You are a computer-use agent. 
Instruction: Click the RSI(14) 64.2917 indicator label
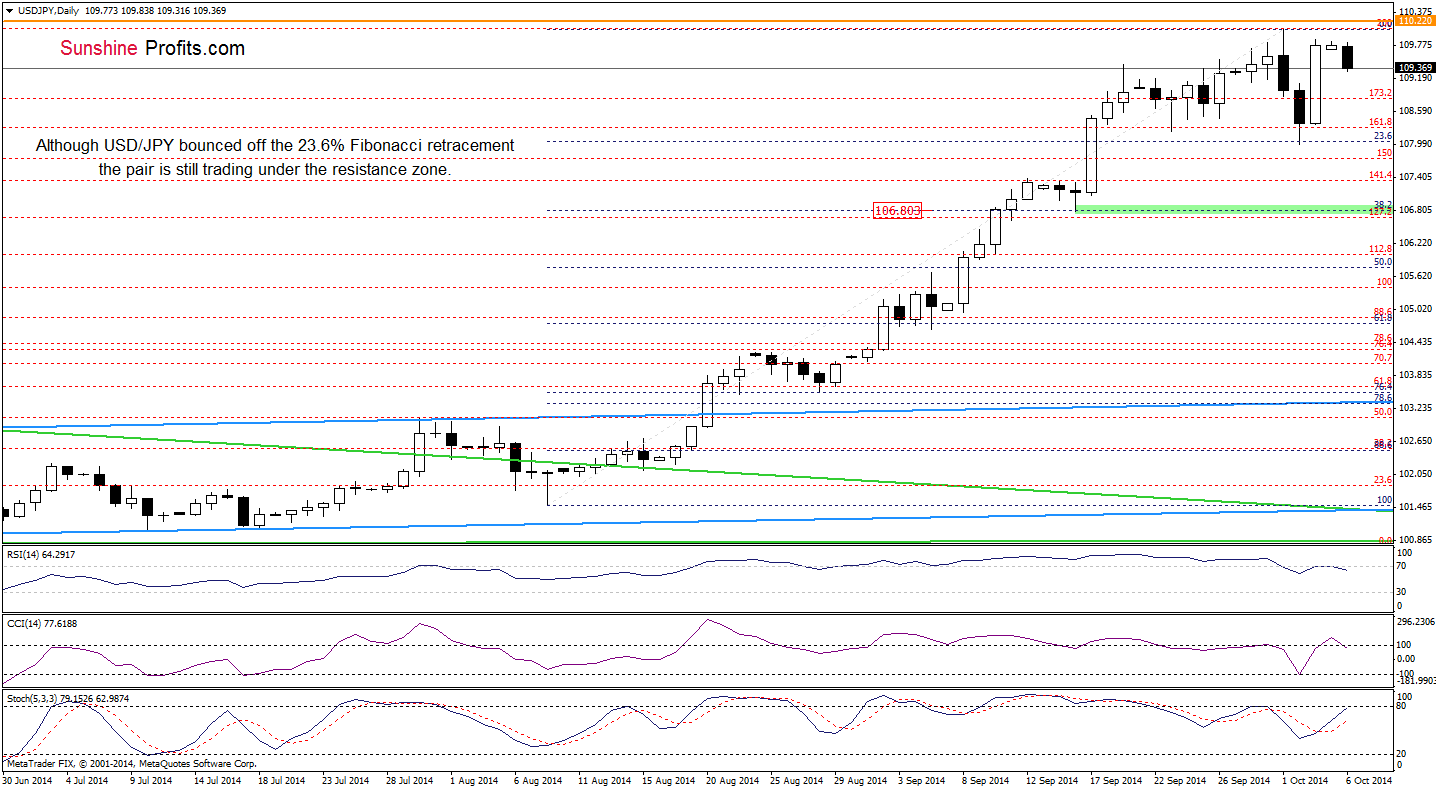tap(41, 553)
